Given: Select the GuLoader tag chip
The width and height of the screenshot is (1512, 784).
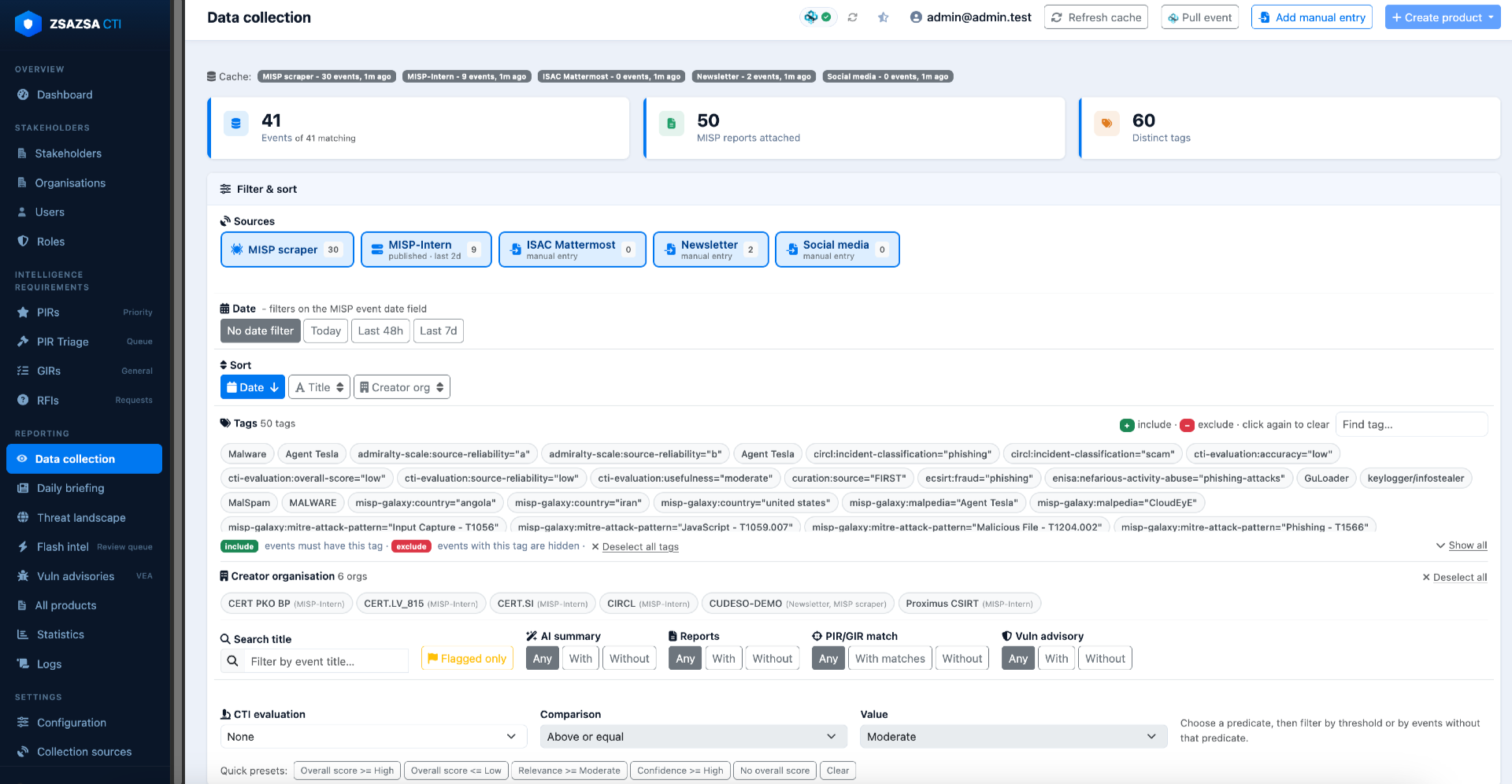Looking at the screenshot, I should point(1326,479).
